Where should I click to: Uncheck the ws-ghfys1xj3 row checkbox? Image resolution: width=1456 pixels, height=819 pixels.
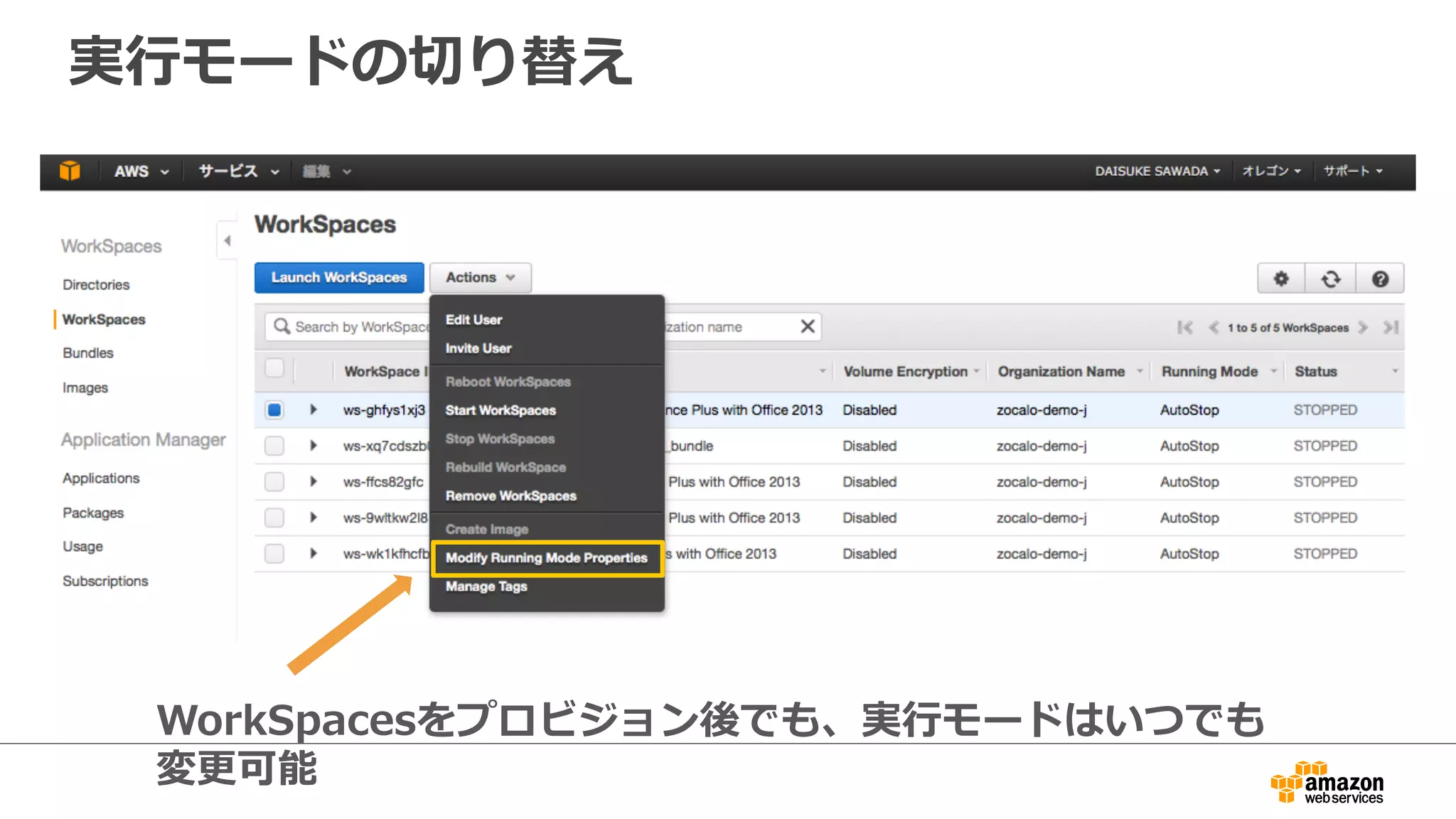(274, 410)
